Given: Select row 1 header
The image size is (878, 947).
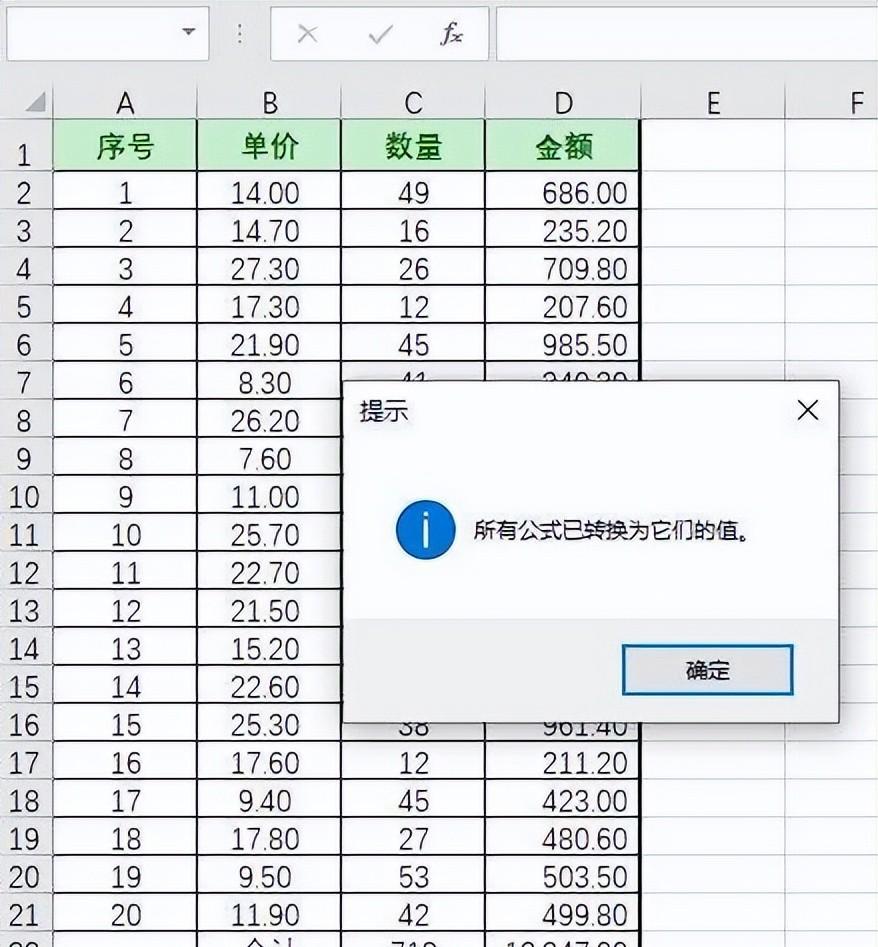Looking at the screenshot, I should click(24, 146).
